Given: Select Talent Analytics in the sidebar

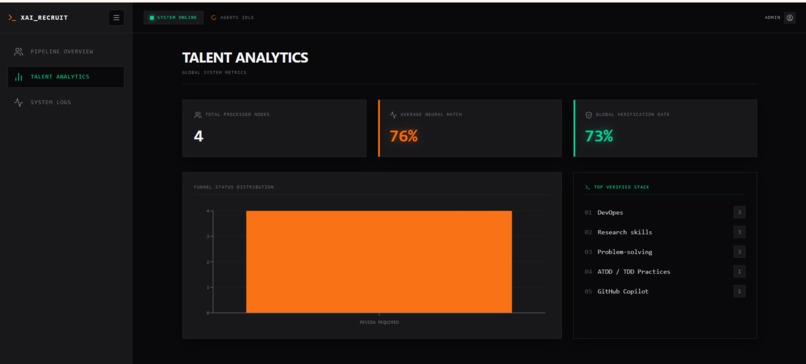Looking at the screenshot, I should click(x=66, y=77).
